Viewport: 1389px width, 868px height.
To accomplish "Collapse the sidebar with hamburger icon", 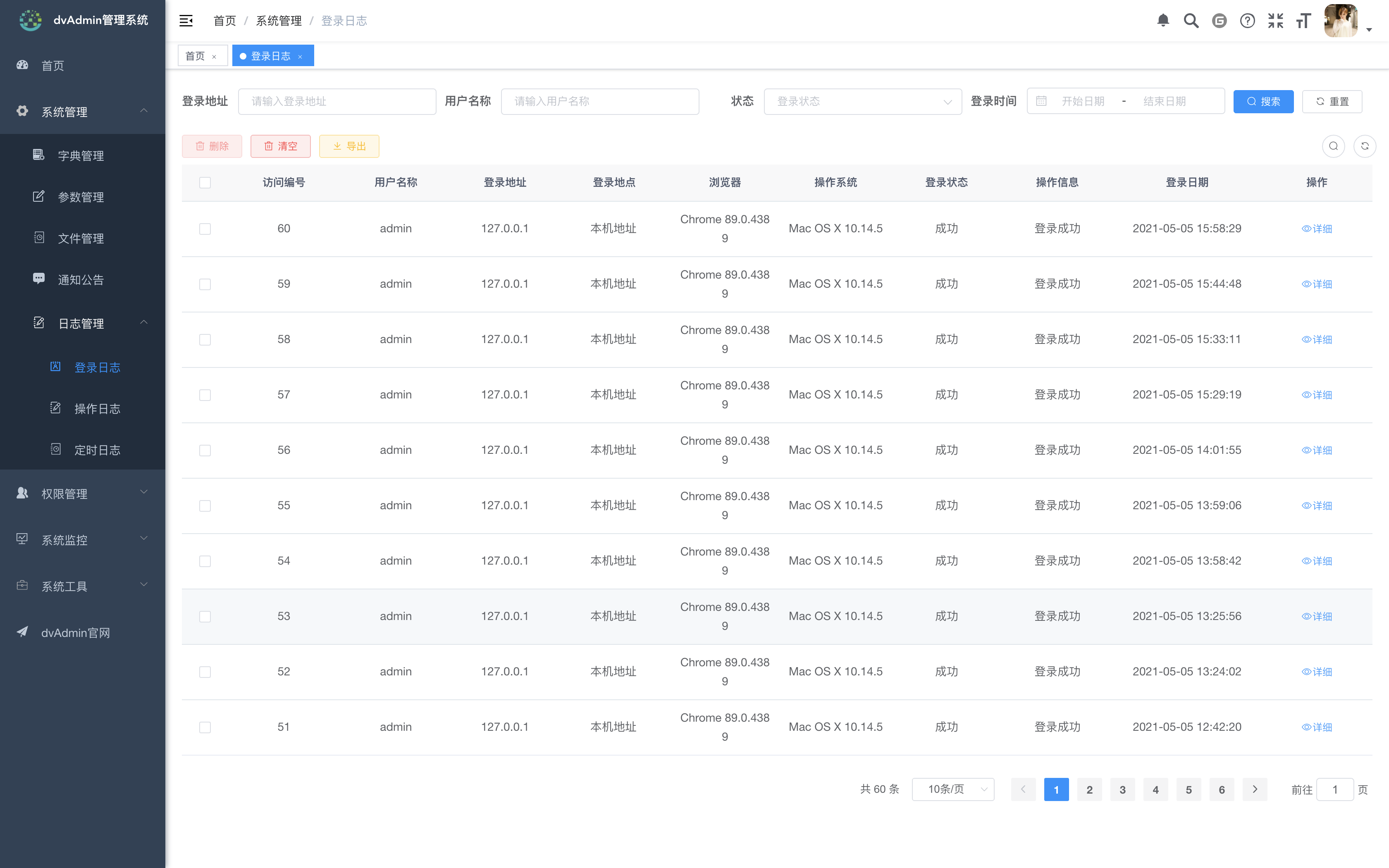I will (185, 20).
